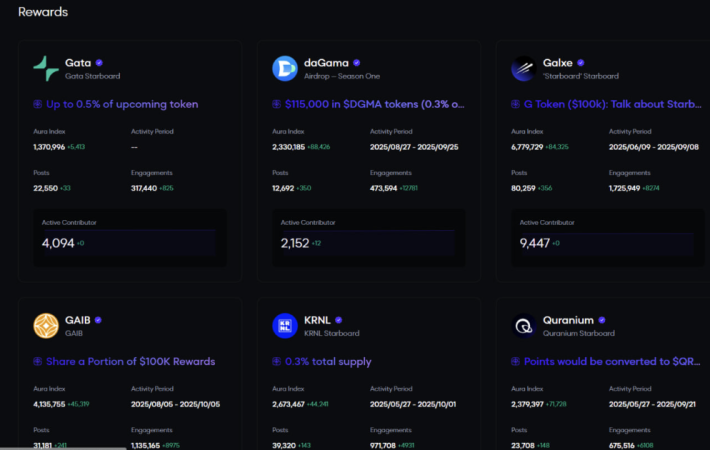Select the Galxe Active Contributor panel 9,447

tap(608, 238)
